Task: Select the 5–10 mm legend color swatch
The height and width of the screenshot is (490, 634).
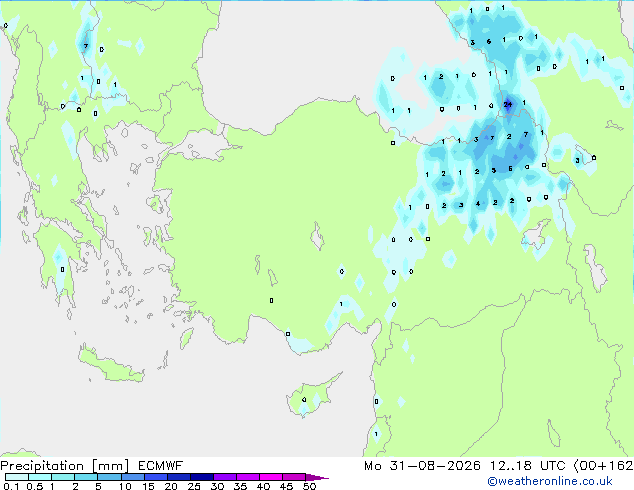Action: [x=109, y=477]
